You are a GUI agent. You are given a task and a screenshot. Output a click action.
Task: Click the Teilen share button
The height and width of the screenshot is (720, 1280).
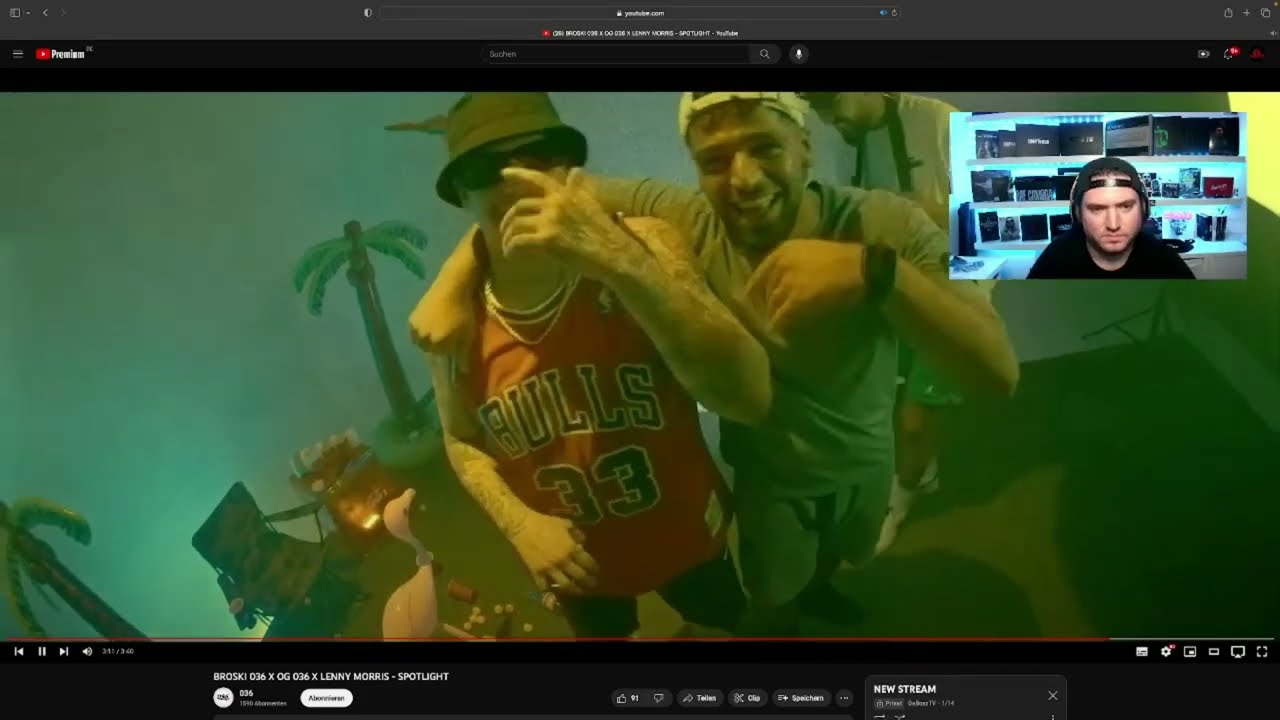700,698
